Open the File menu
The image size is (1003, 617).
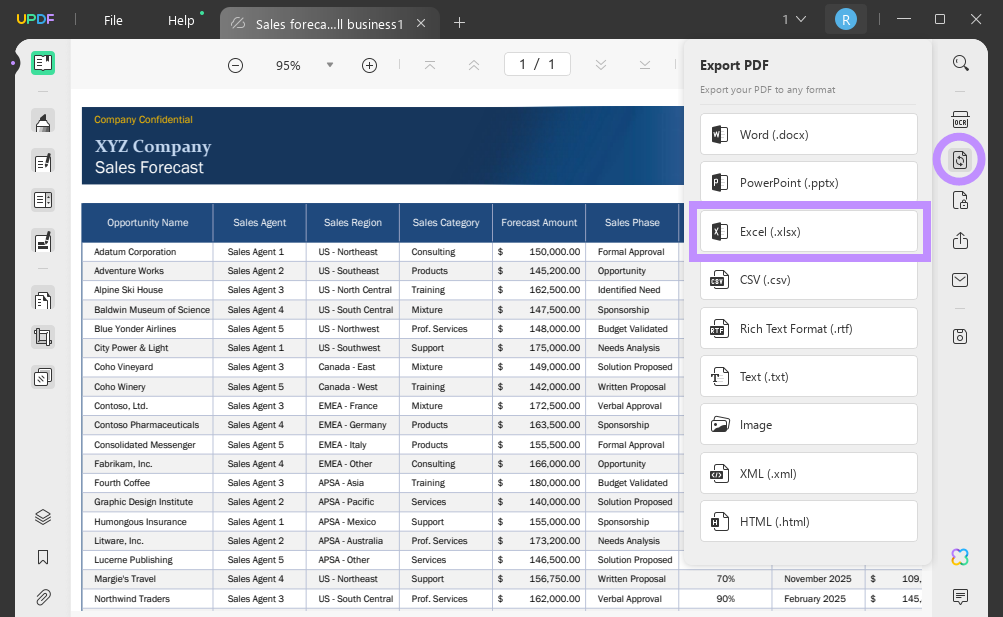pyautogui.click(x=113, y=19)
